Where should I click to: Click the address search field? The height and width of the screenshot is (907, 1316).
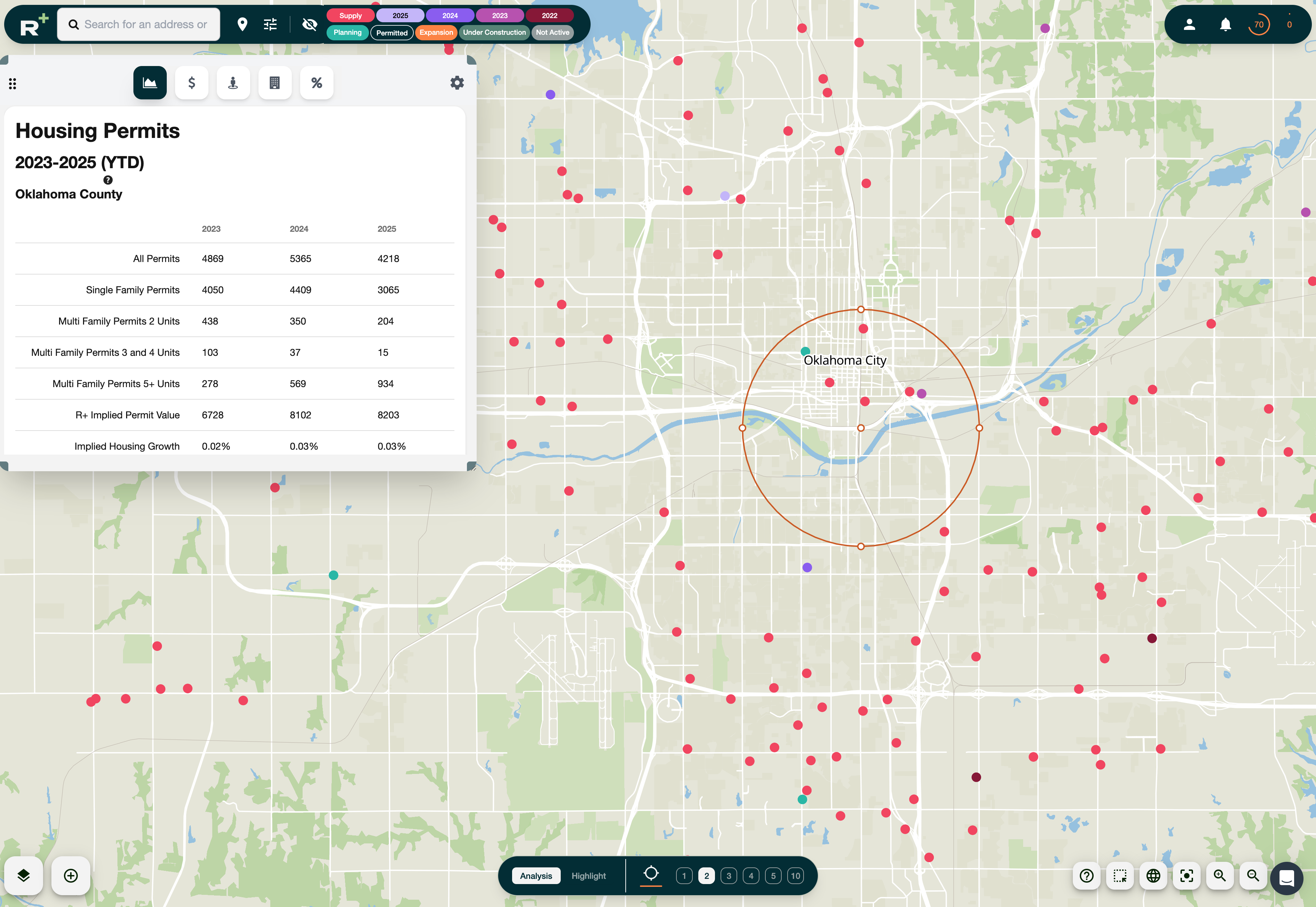tap(146, 24)
